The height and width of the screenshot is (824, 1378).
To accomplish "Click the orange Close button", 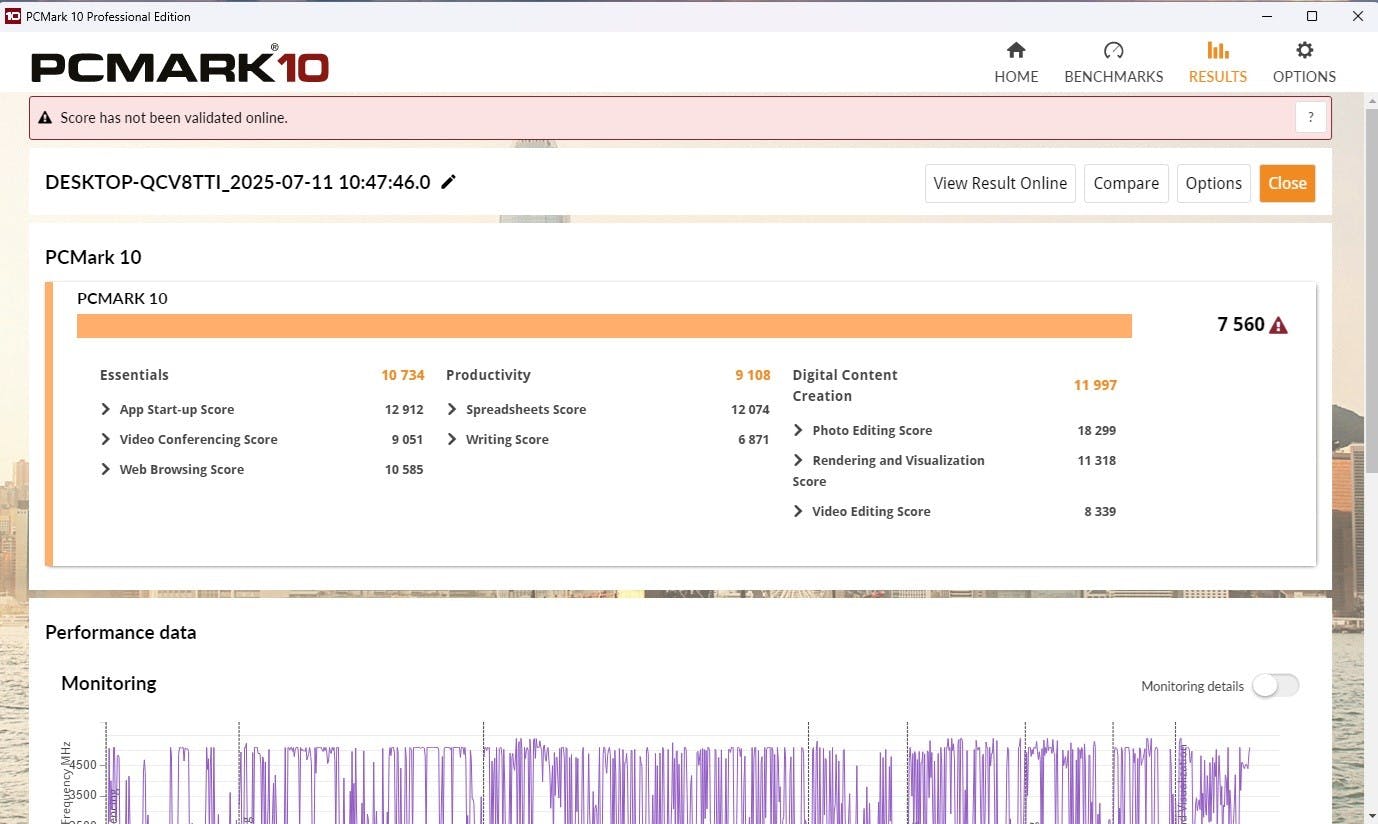I will [x=1287, y=183].
